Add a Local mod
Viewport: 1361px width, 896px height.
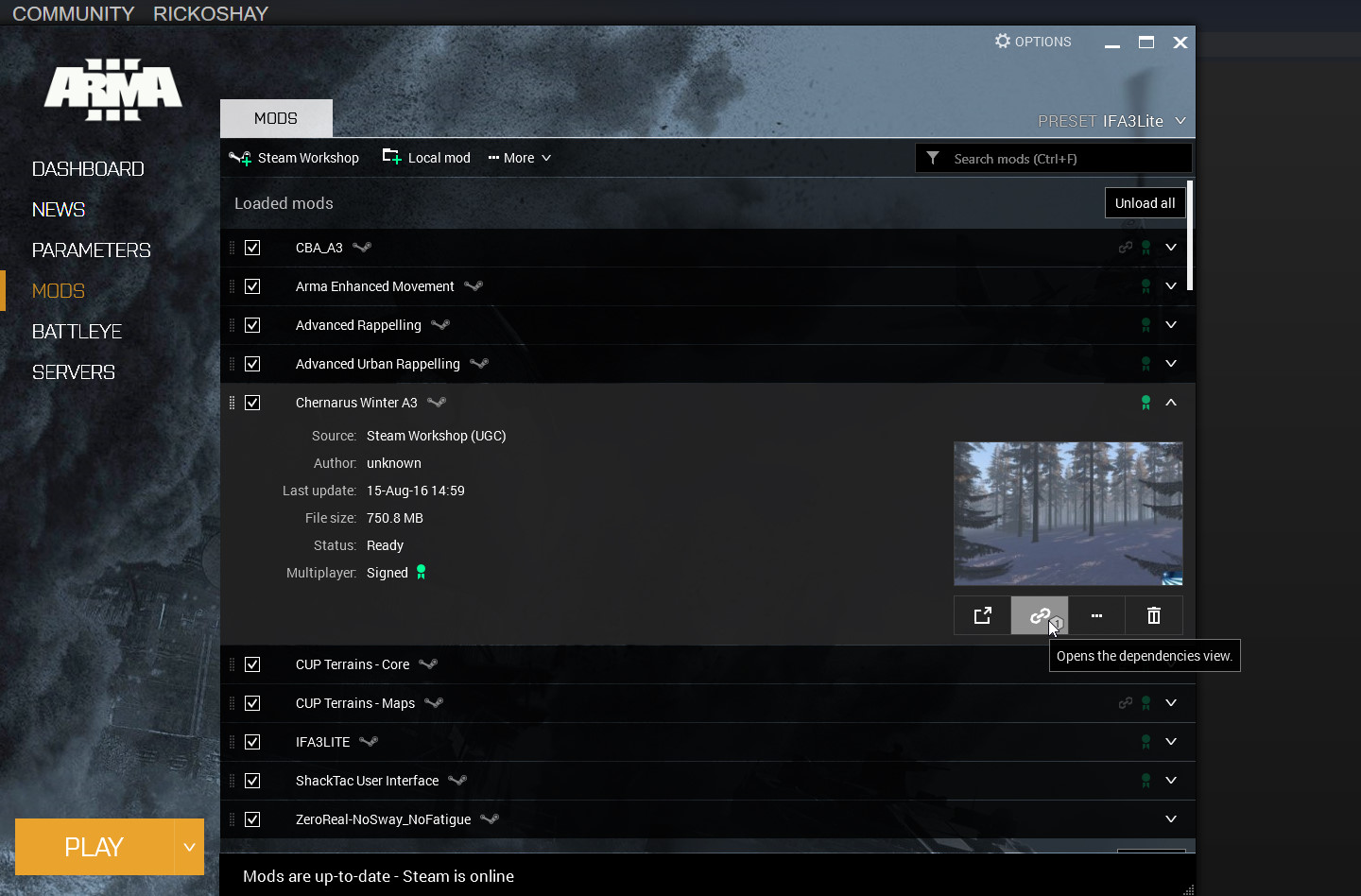pyautogui.click(x=426, y=158)
